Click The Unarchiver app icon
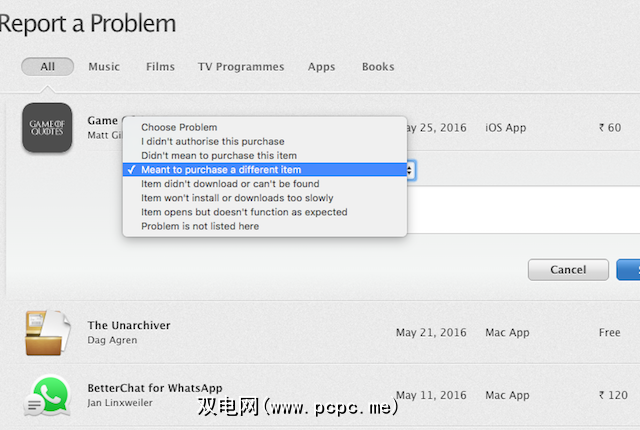640x430 pixels. (x=47, y=332)
